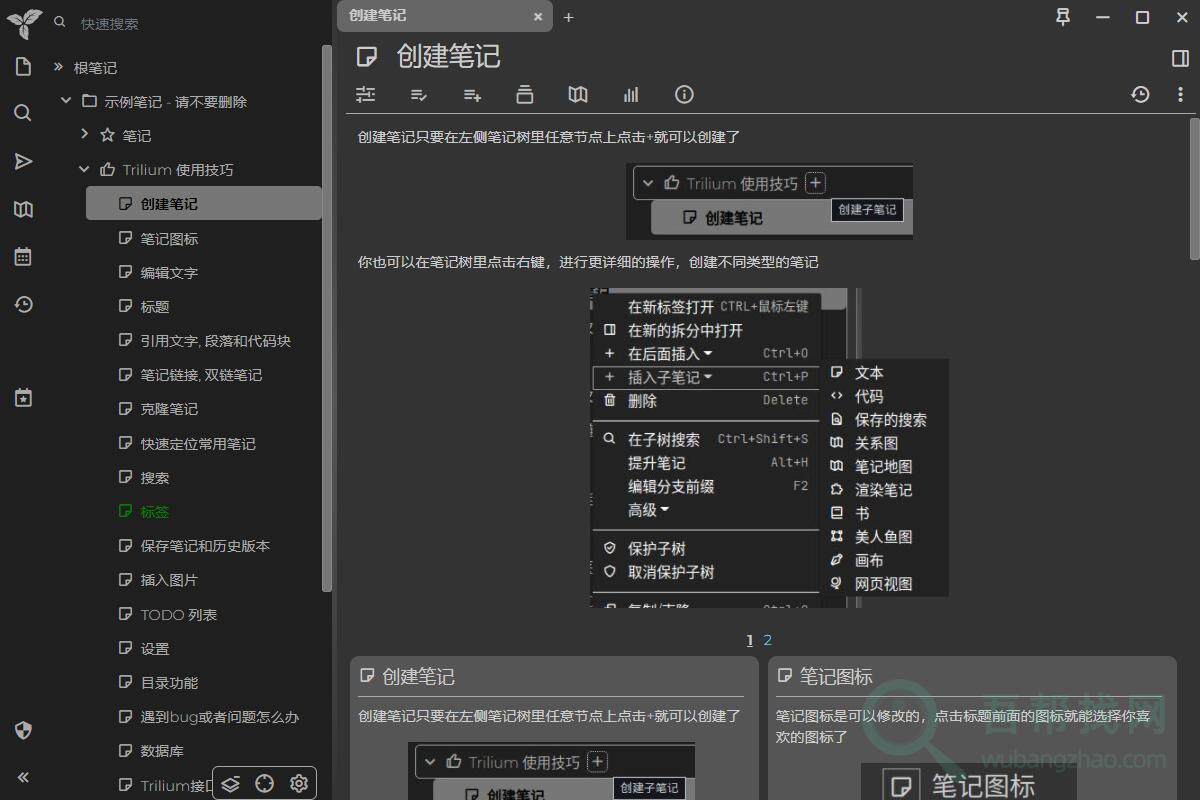1200x800 pixels.
Task: Open the note actions three-dot menu
Action: [x=1180, y=94]
